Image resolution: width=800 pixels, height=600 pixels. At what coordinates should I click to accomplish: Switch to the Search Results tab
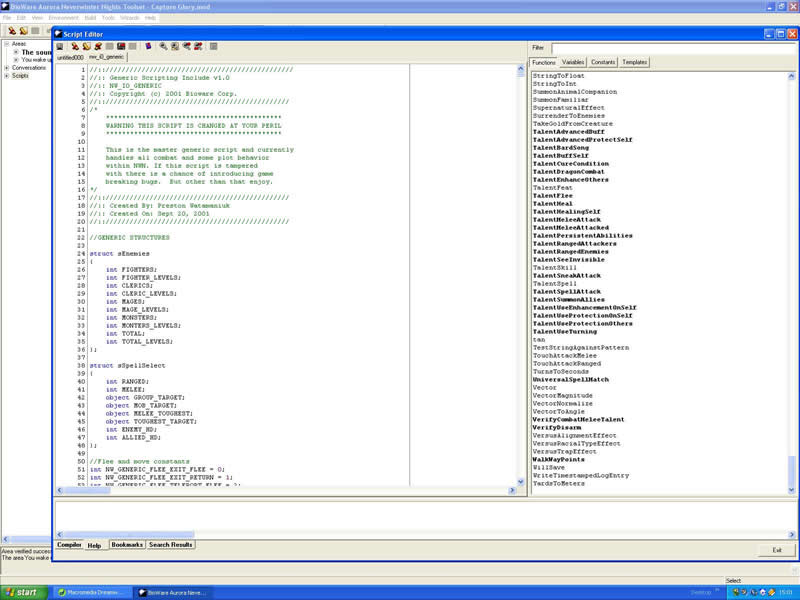coord(170,545)
